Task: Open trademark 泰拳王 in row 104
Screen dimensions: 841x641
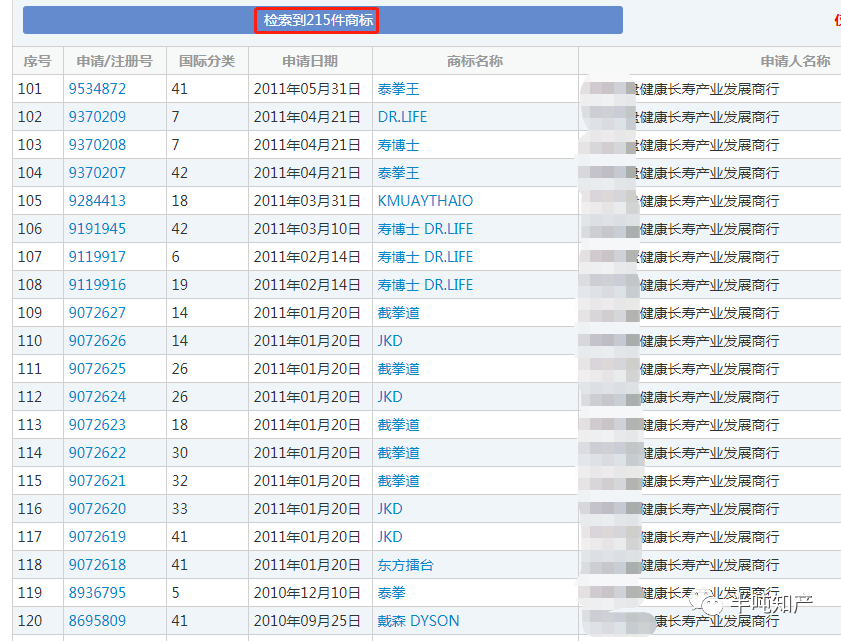Action: pyautogui.click(x=399, y=172)
